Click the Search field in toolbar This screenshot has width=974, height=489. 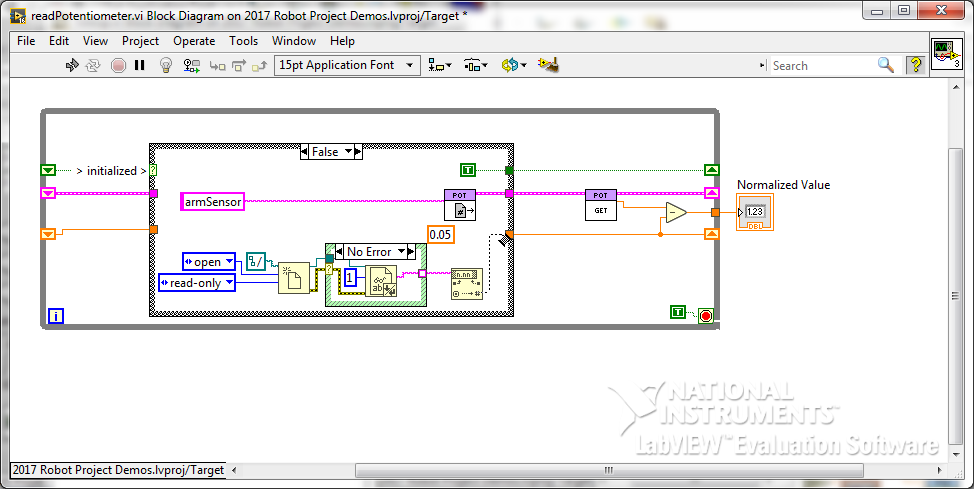(x=820, y=66)
